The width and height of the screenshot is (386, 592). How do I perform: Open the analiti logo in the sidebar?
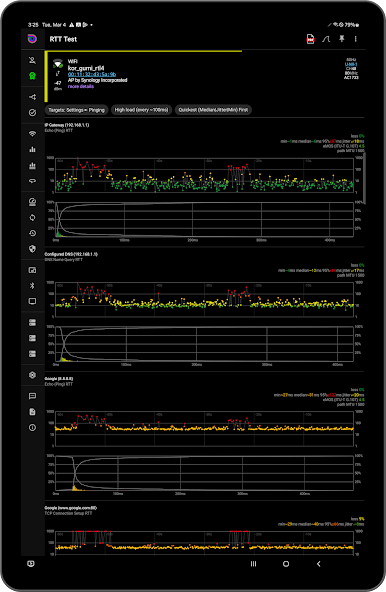32,39
